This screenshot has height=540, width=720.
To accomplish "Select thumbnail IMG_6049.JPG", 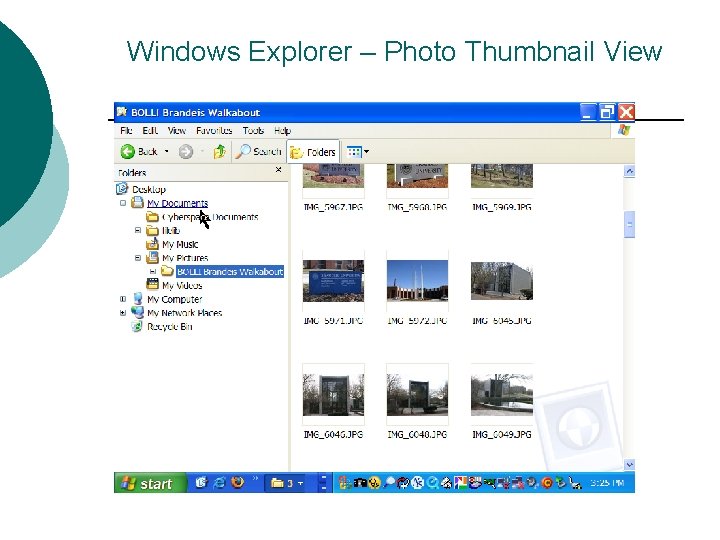I will [502, 394].
